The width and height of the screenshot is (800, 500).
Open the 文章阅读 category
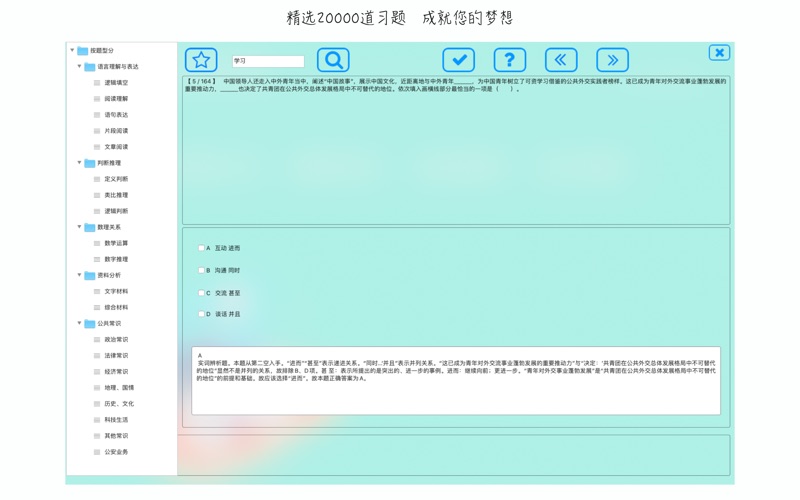tap(116, 147)
